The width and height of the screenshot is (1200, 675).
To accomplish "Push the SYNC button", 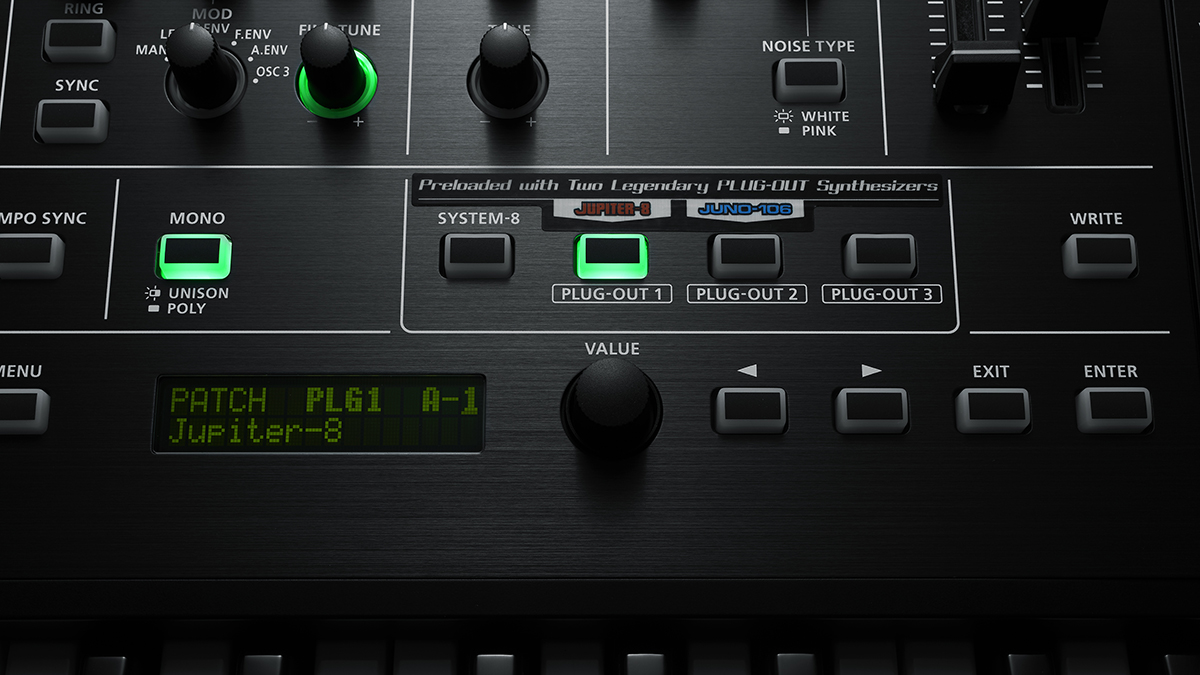I will (71, 120).
